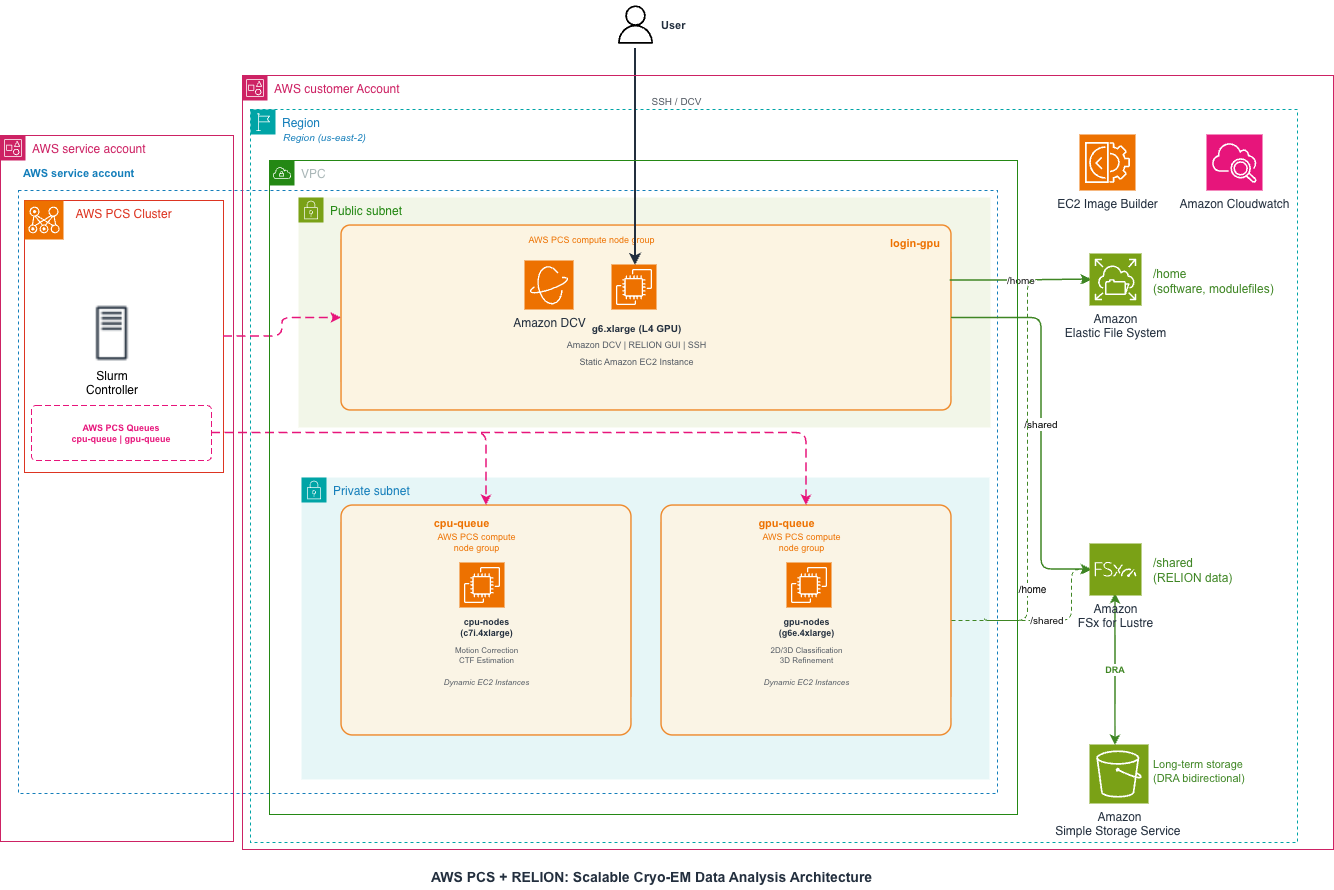The width and height of the screenshot is (1334, 890).
Task: Click the VPC cloud icon
Action: [282, 173]
